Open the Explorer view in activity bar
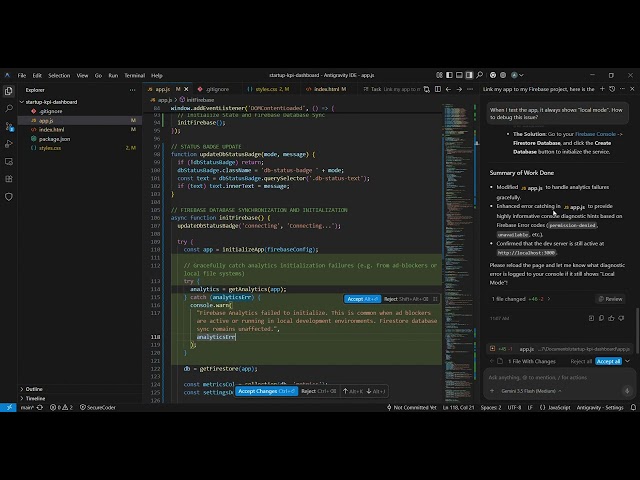The width and height of the screenshot is (640, 480). (x=9, y=91)
